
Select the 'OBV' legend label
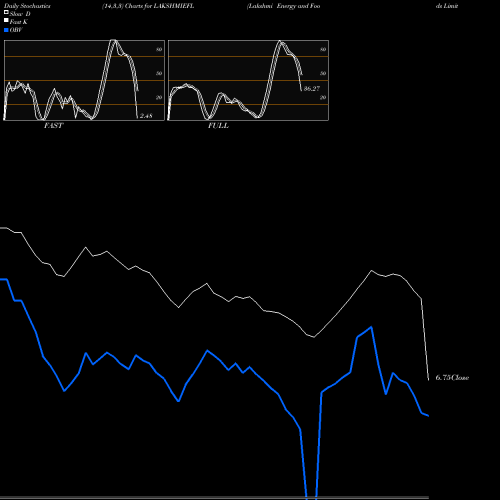[16, 30]
